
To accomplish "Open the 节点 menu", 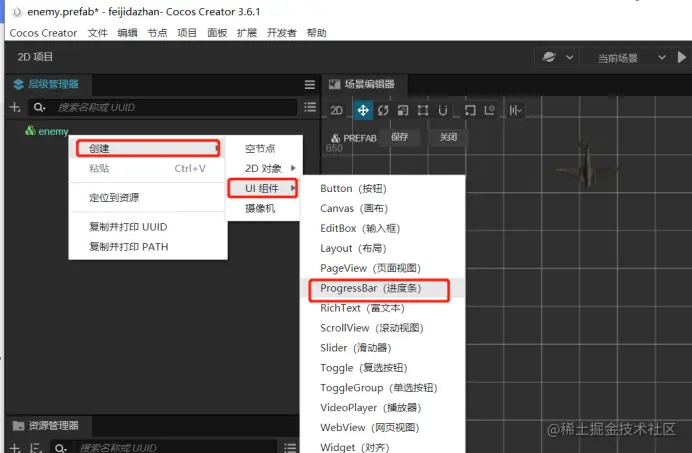I will 157,33.
